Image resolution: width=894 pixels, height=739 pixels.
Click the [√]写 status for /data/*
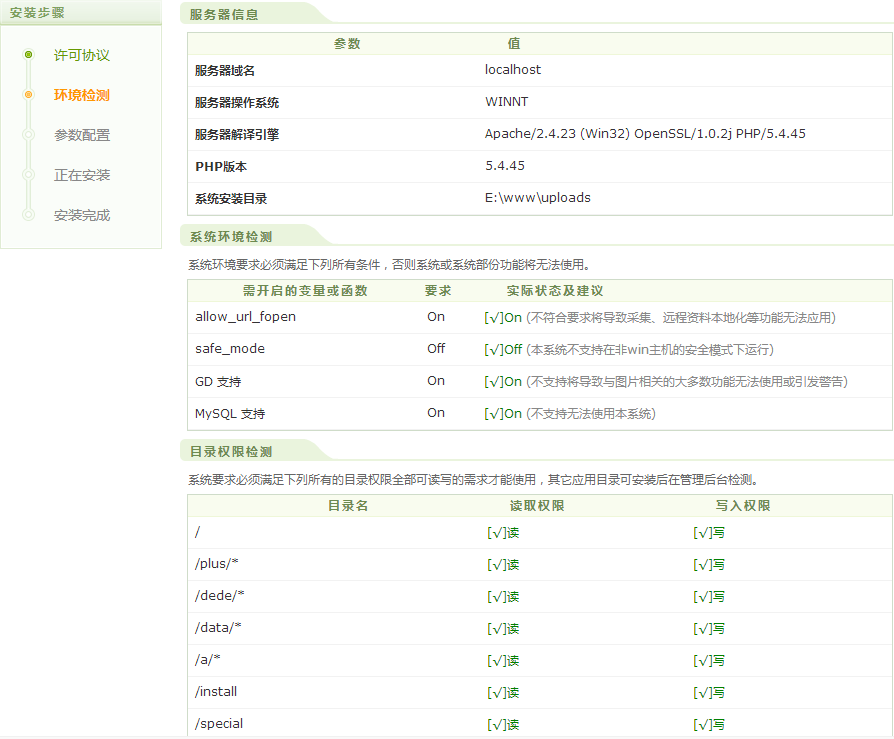pyautogui.click(x=709, y=628)
